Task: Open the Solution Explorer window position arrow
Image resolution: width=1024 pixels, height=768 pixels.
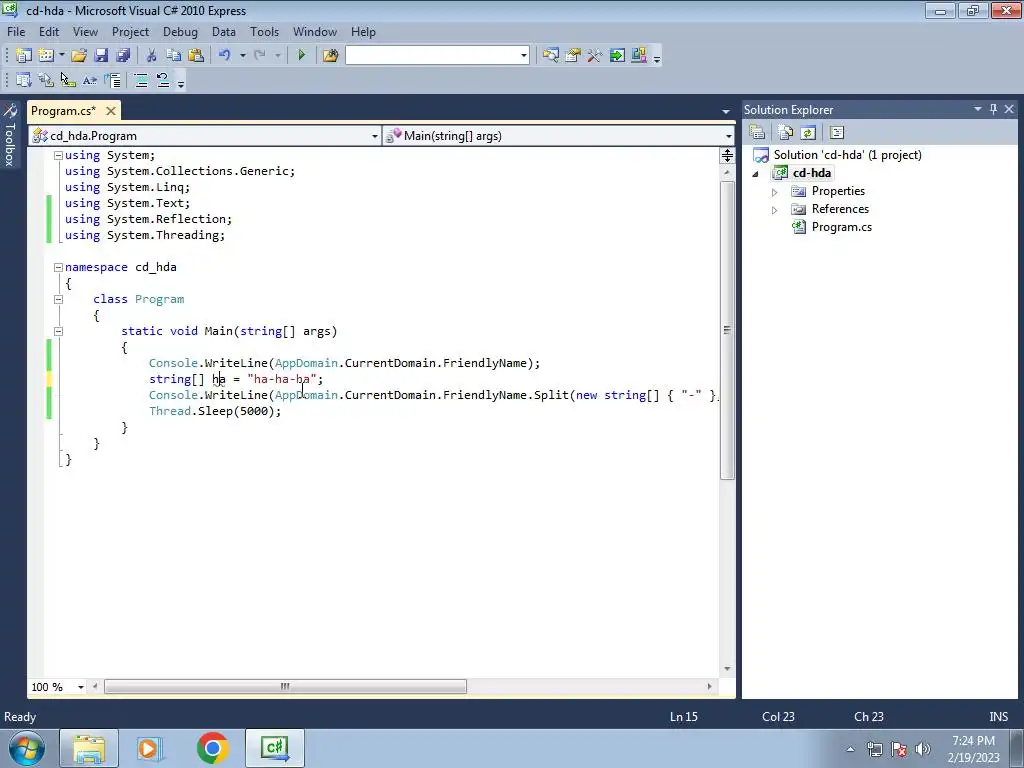Action: (978, 109)
